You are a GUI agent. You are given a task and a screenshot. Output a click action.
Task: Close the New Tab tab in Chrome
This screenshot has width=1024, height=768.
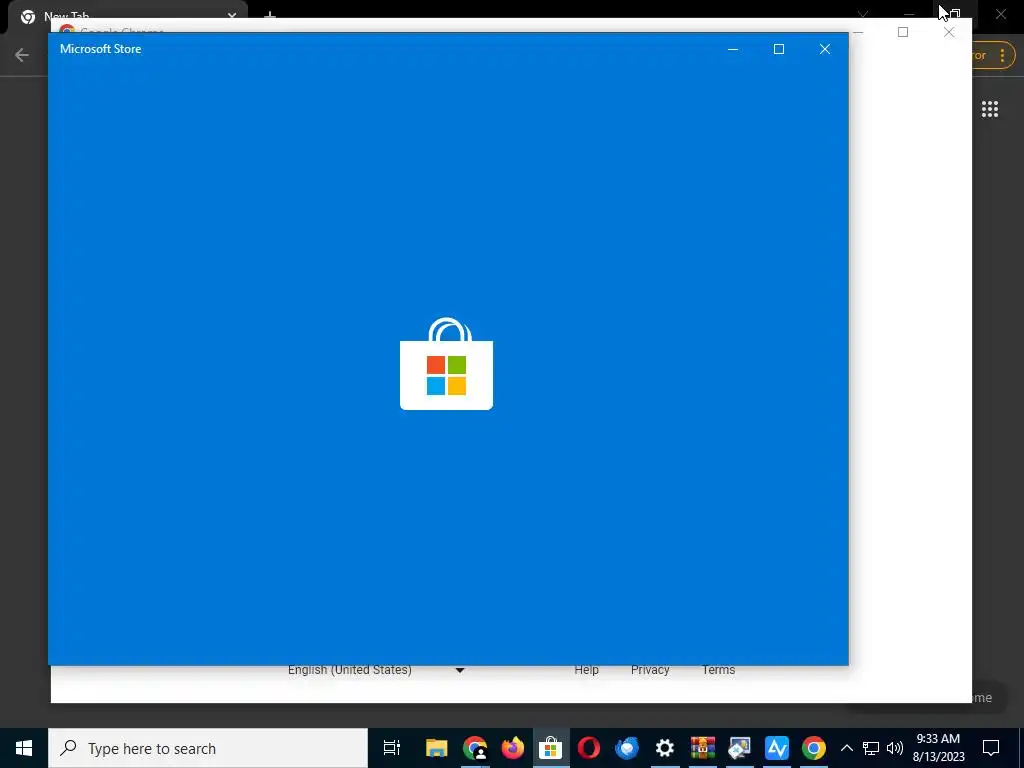pyautogui.click(x=232, y=14)
